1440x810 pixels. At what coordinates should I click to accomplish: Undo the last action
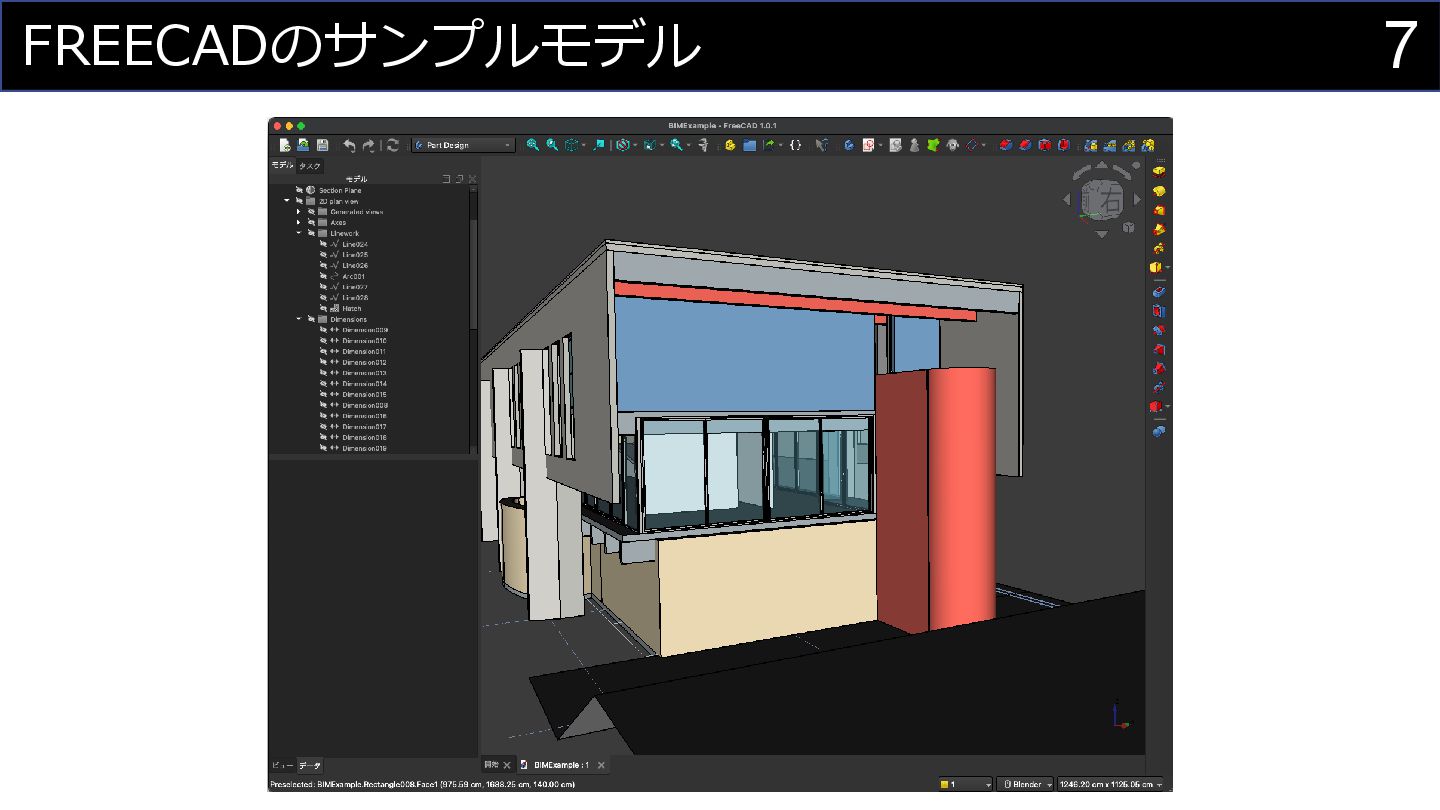tap(349, 145)
